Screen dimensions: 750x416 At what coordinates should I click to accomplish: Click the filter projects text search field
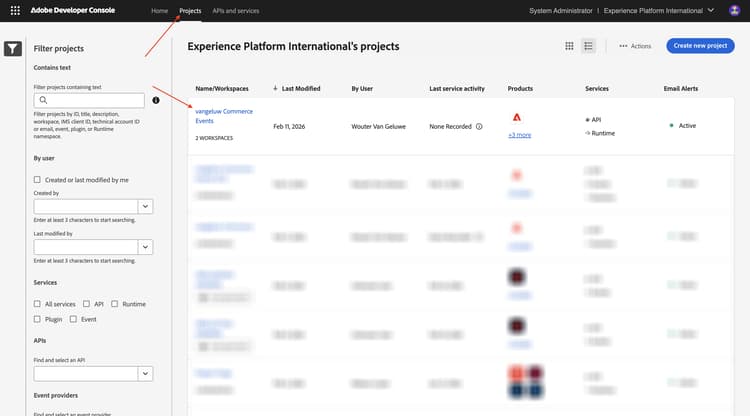click(90, 100)
